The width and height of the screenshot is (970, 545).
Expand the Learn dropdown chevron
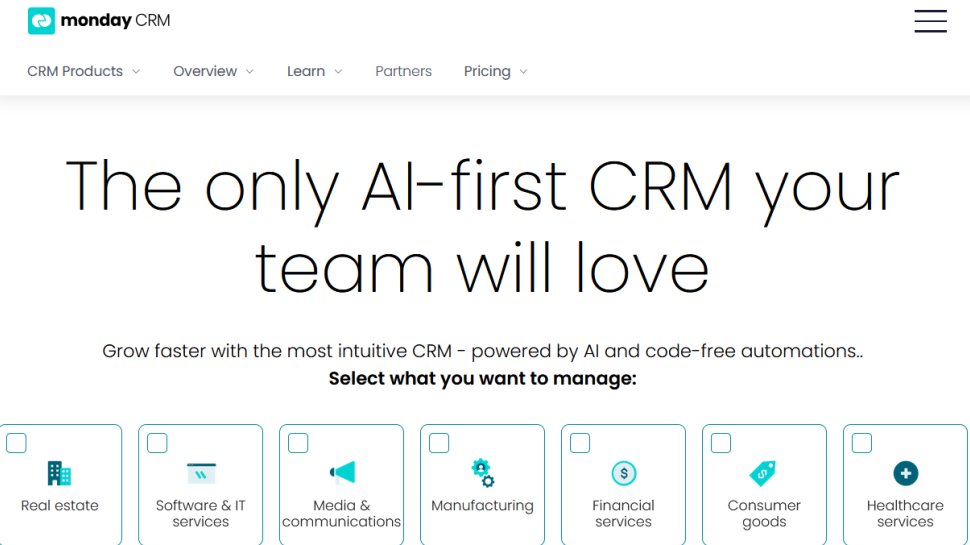338,72
